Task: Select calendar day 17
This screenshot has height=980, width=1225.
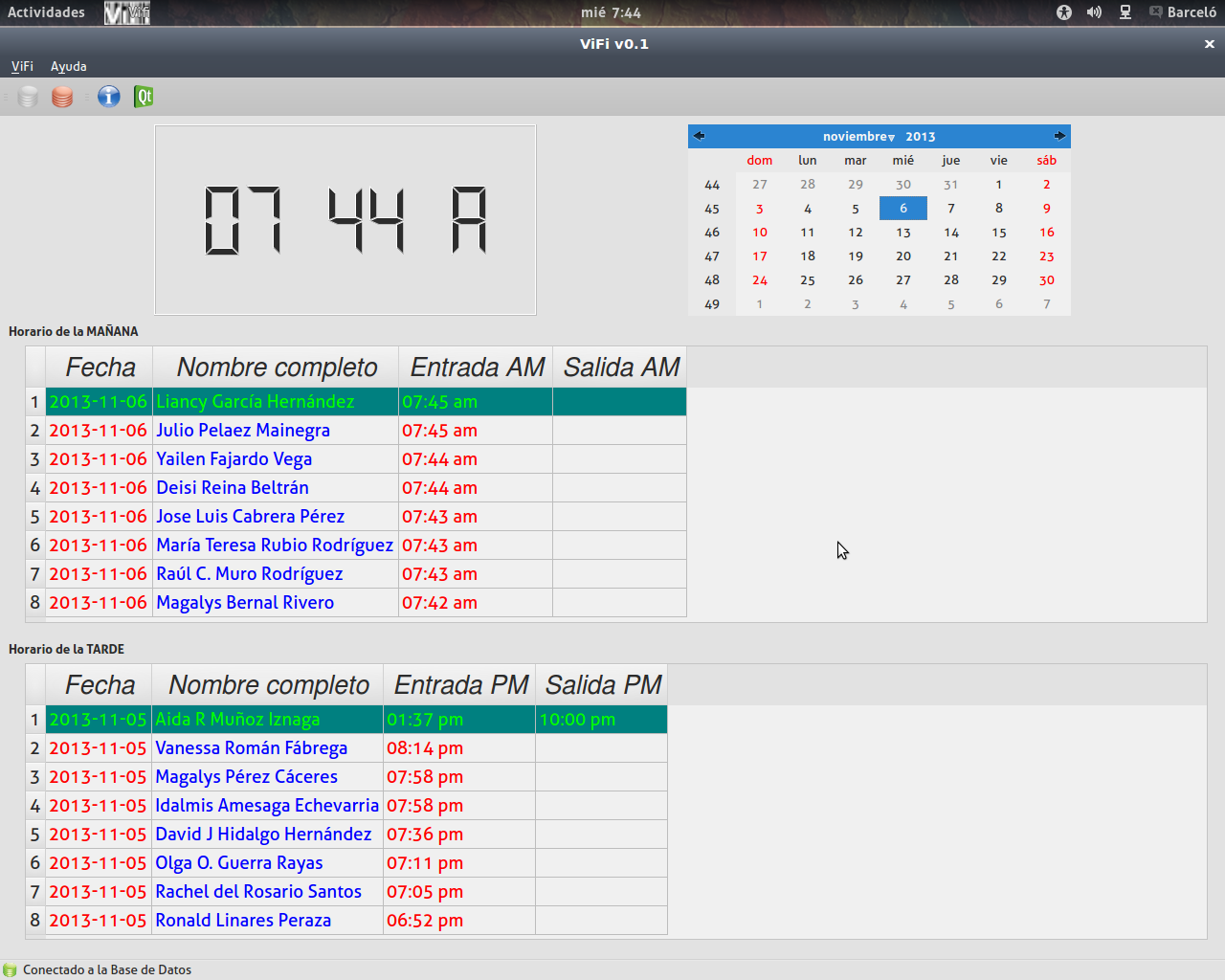Action: (760, 256)
